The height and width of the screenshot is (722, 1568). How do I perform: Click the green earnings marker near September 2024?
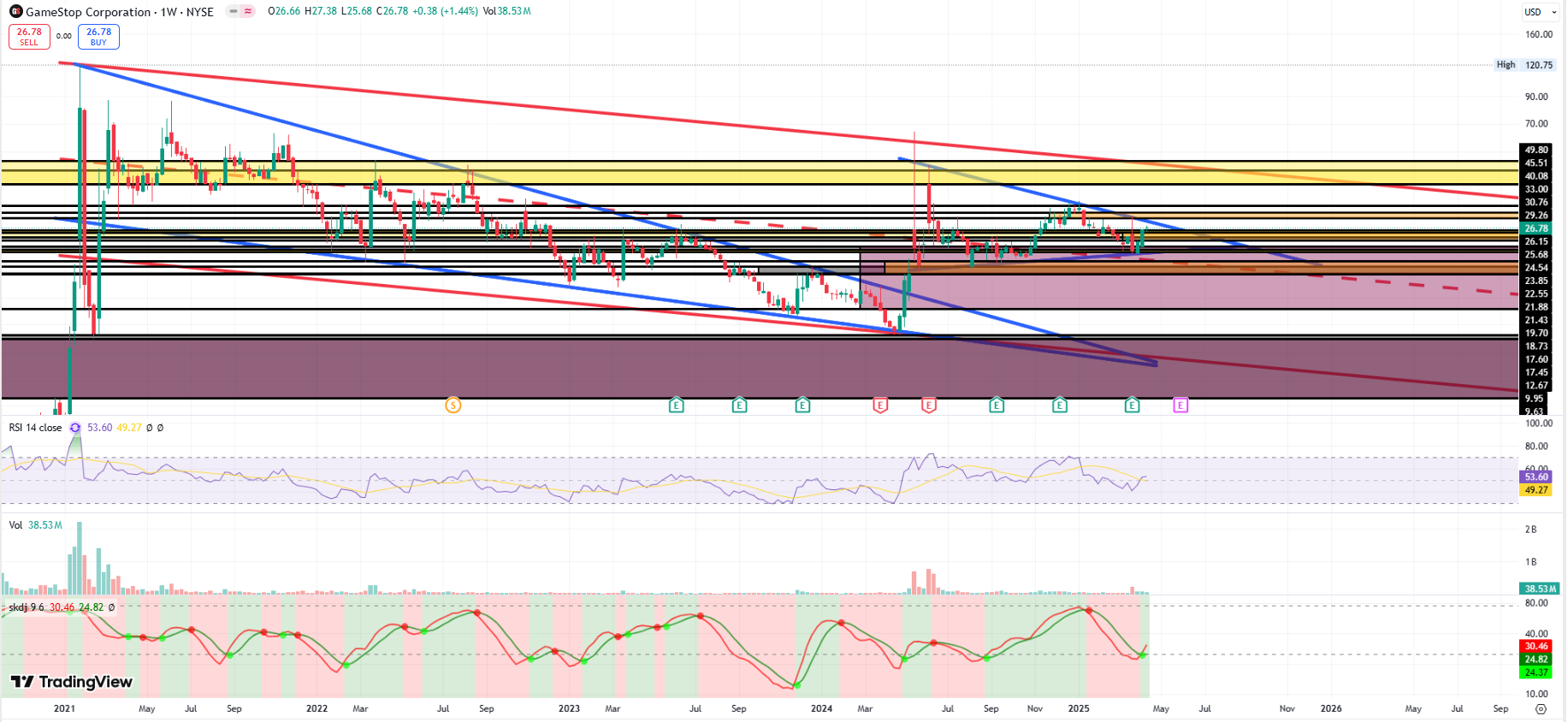[997, 405]
